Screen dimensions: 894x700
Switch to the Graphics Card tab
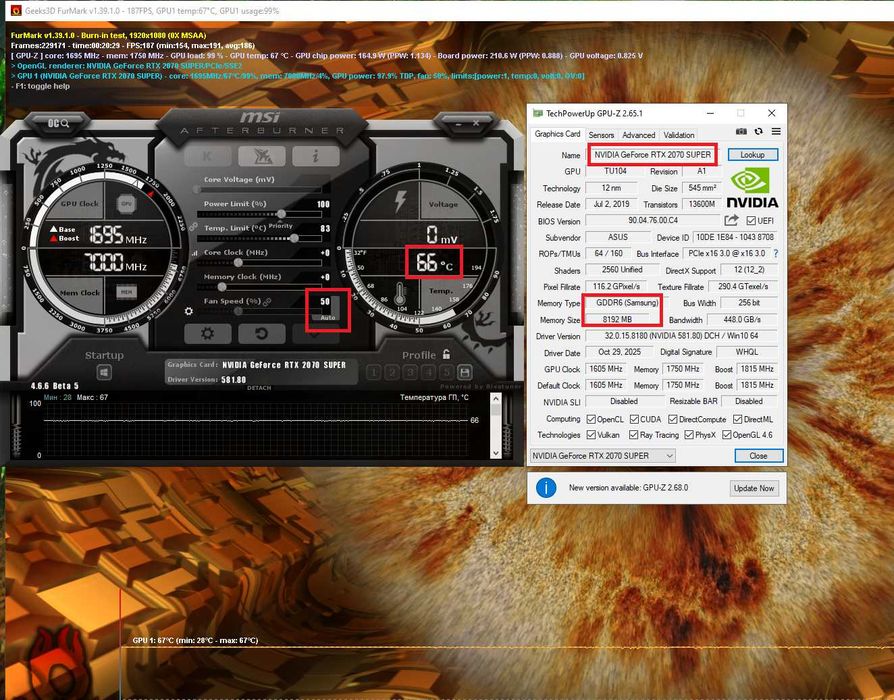coord(557,134)
